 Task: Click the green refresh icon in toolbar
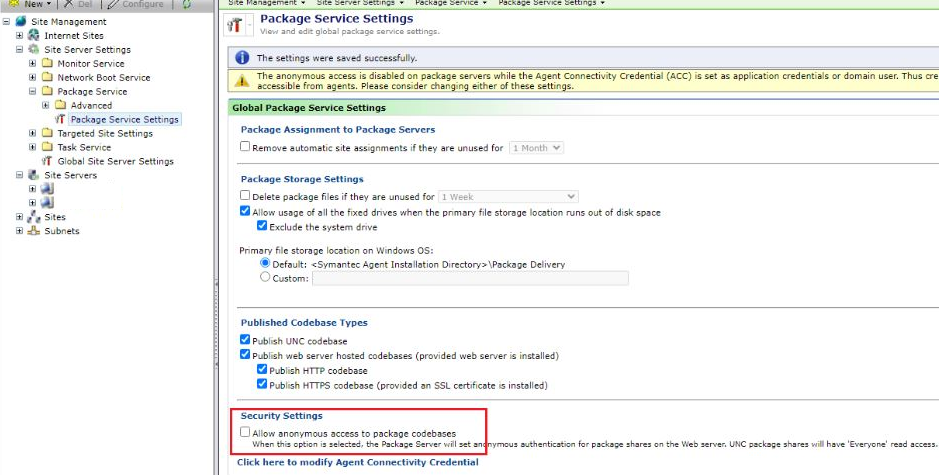(186, 5)
